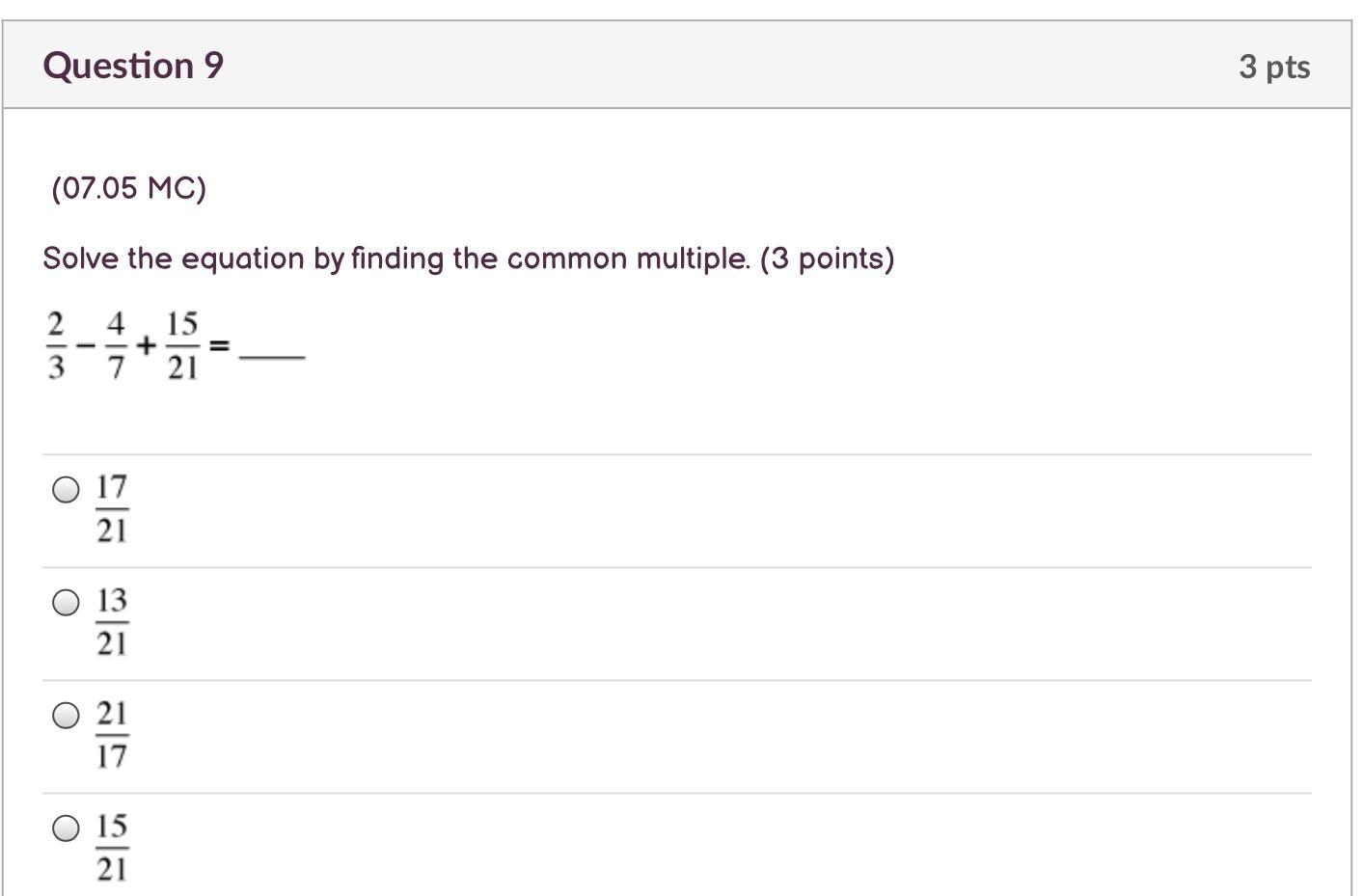Click the 13/21 fraction answer label
Image resolution: width=1363 pixels, height=896 pixels.
tap(112, 621)
